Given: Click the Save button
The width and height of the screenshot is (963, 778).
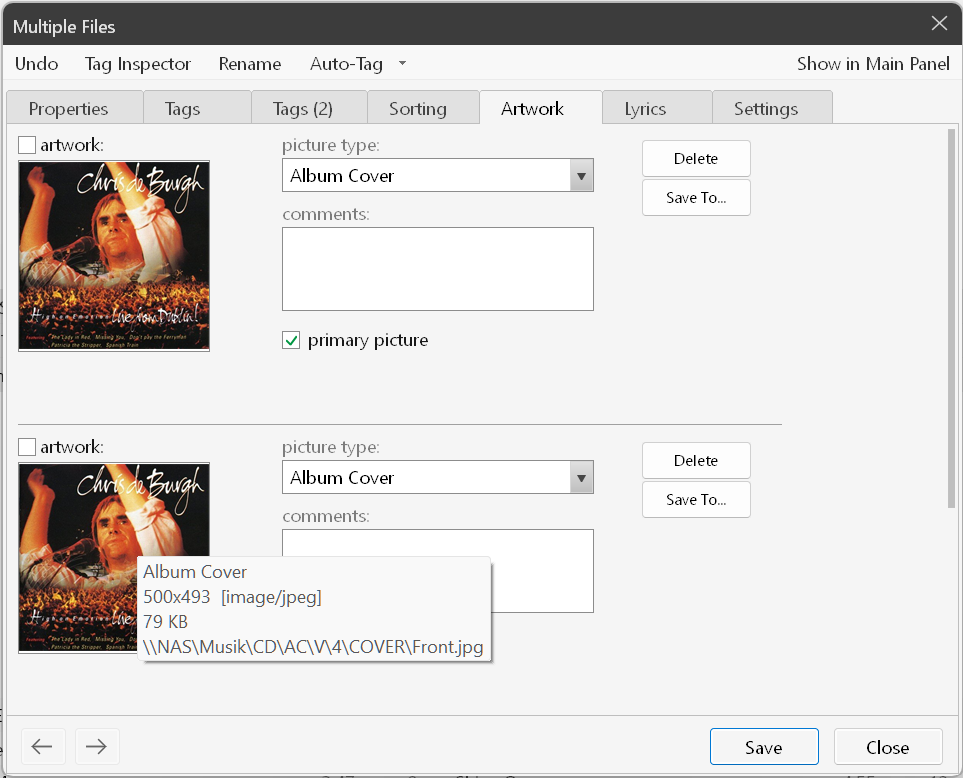Looking at the screenshot, I should [x=764, y=747].
